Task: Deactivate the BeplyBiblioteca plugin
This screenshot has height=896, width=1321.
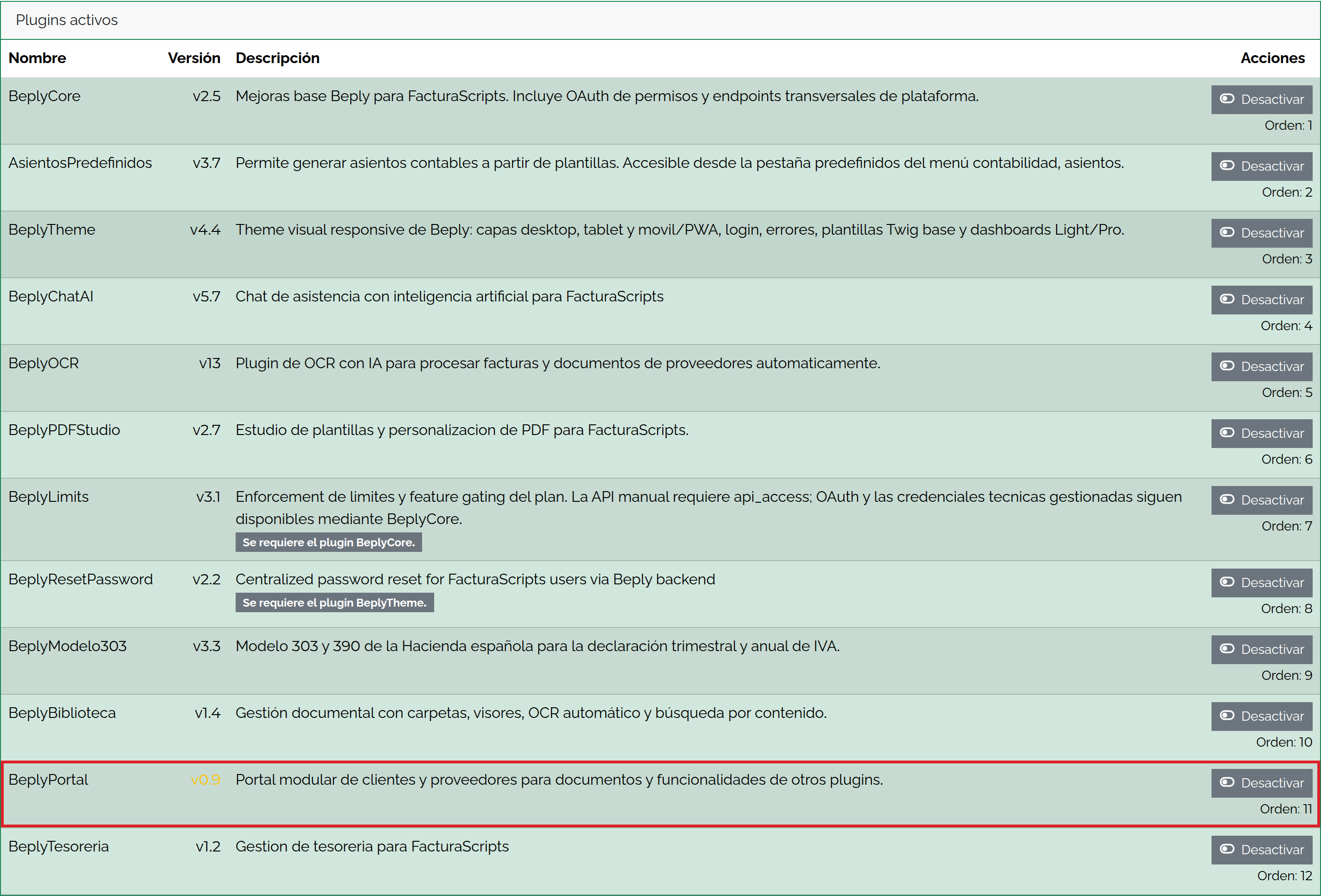Action: coord(1261,716)
